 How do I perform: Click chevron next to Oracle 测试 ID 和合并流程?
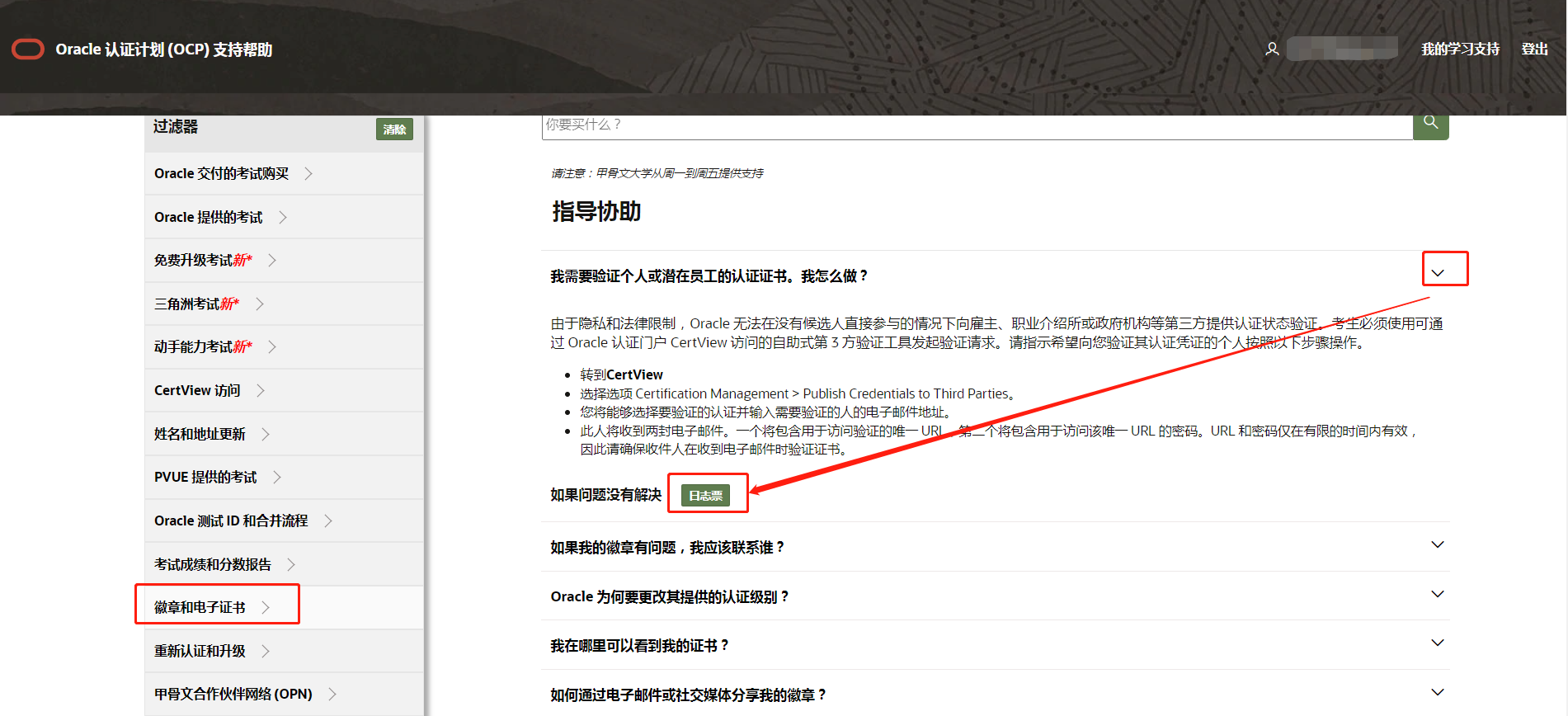pyautogui.click(x=327, y=521)
